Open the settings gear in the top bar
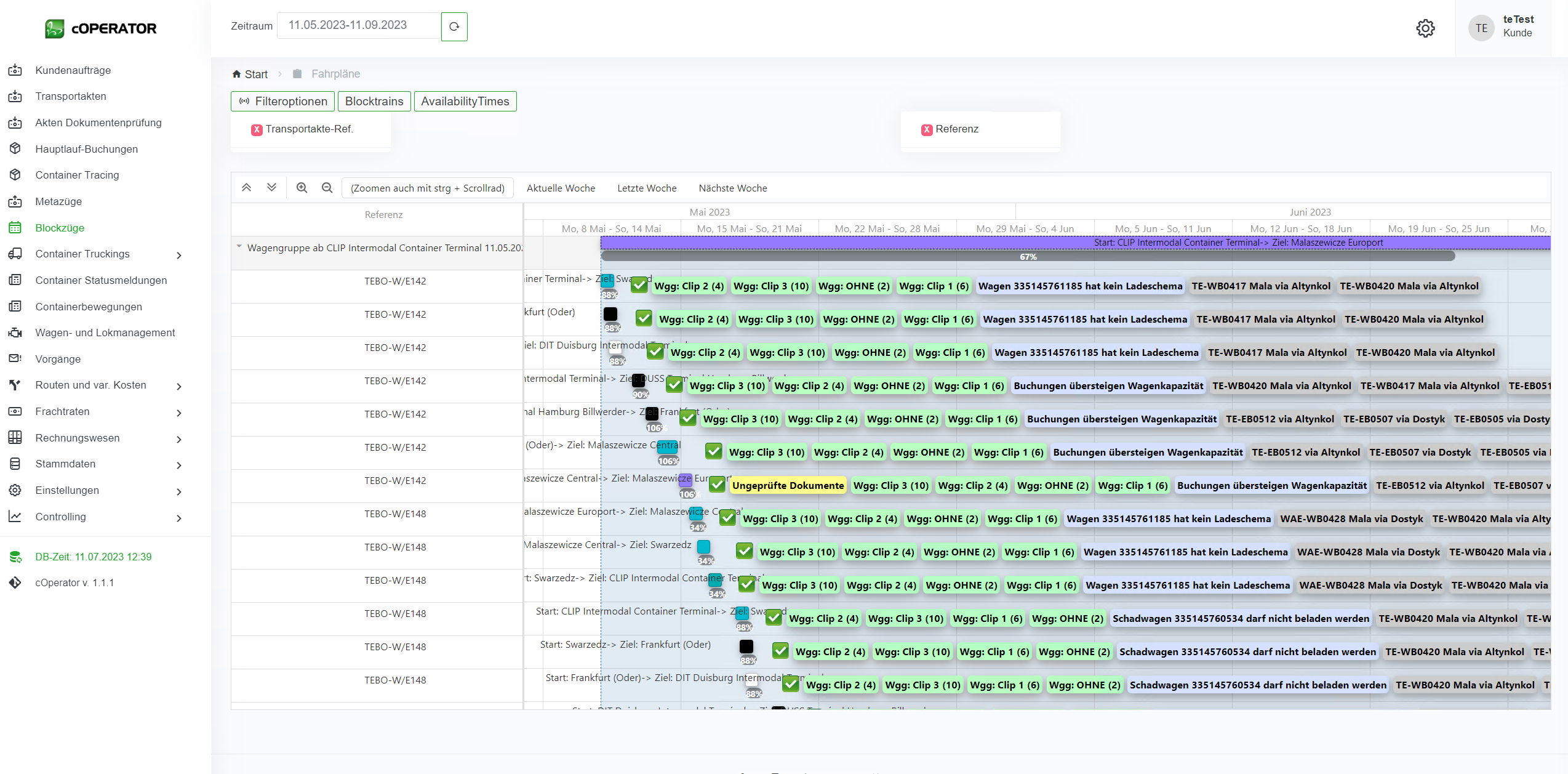This screenshot has width=1568, height=774. [x=1425, y=28]
